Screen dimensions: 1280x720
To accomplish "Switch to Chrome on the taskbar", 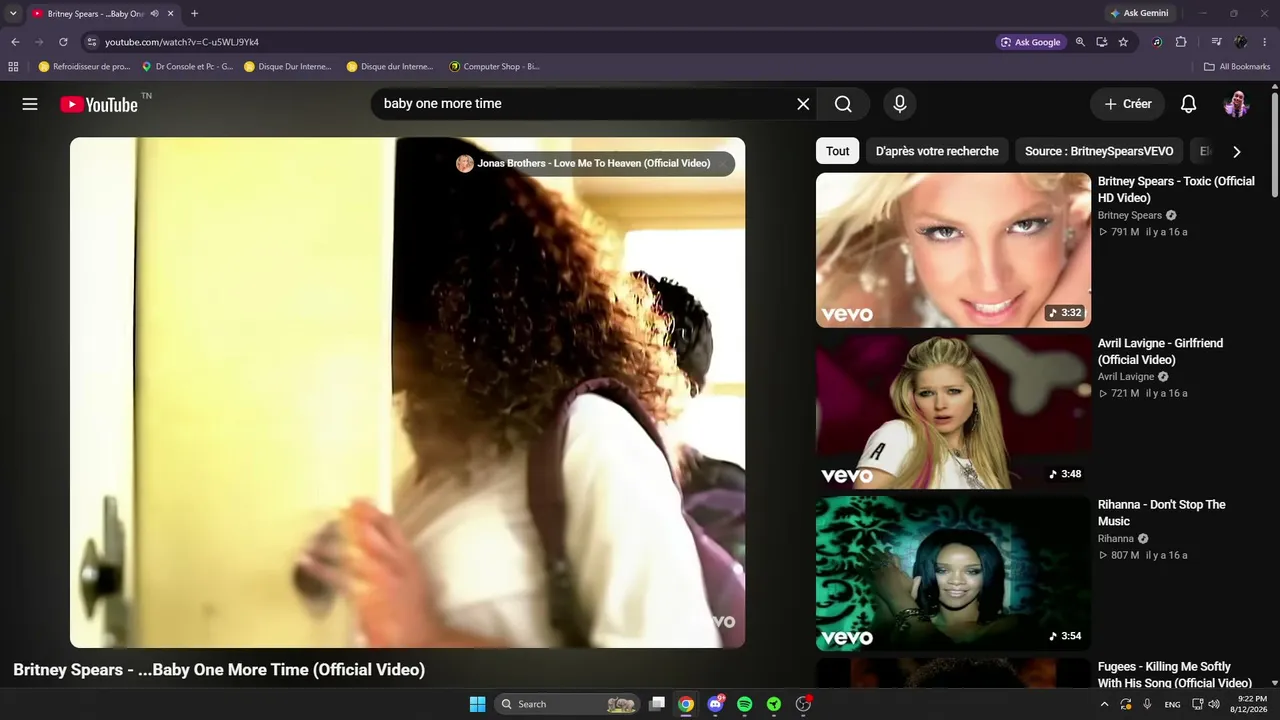I will 686,704.
